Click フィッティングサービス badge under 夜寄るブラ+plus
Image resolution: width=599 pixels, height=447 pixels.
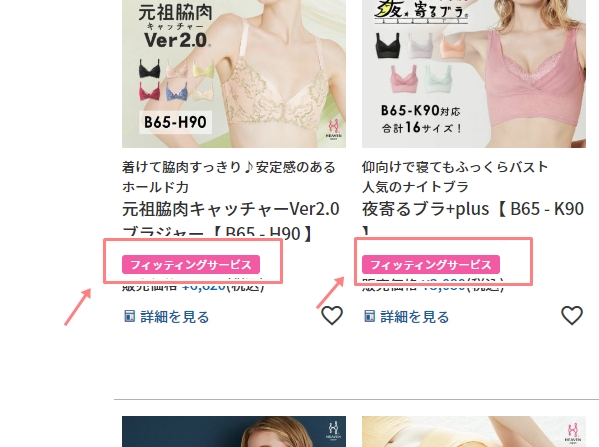coord(431,264)
